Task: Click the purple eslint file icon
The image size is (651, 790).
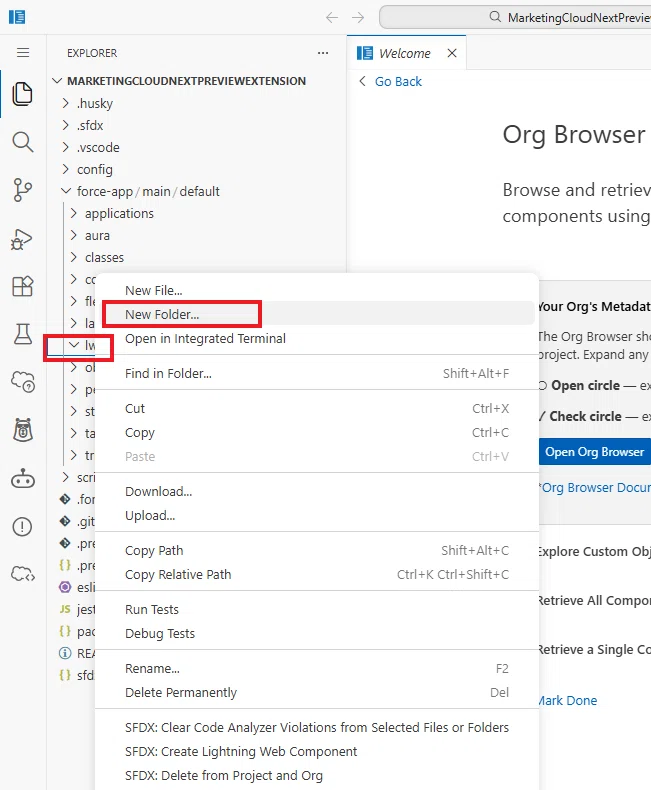Action: tap(65, 587)
